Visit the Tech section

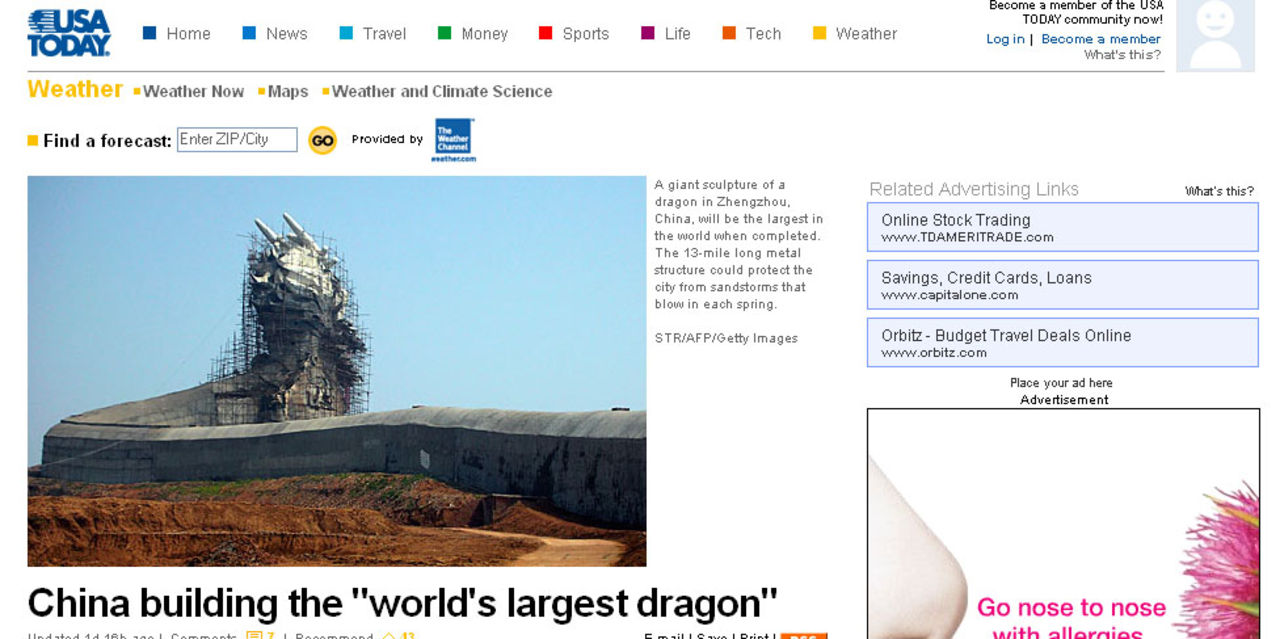(x=764, y=34)
